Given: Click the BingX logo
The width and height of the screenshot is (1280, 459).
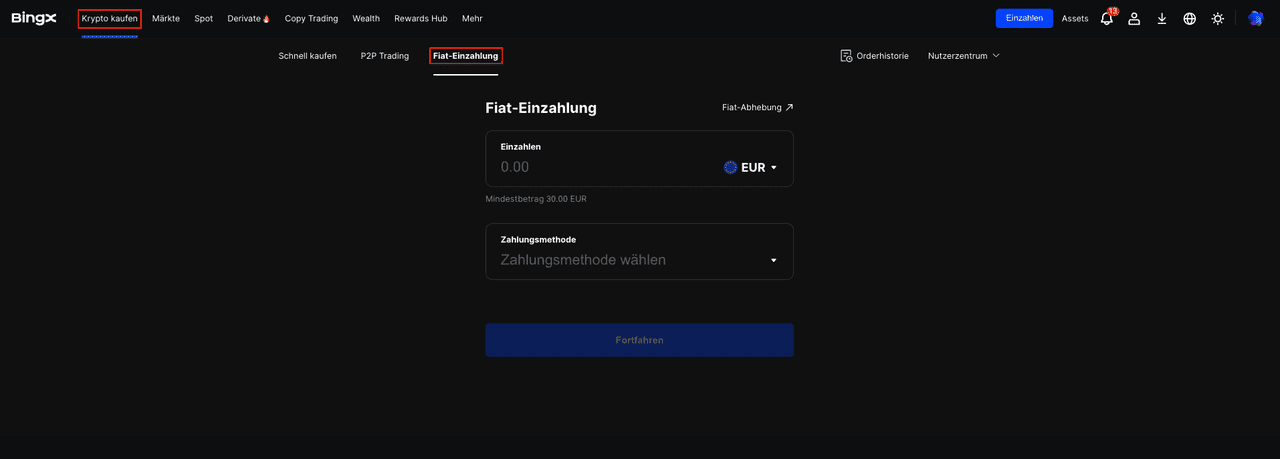Looking at the screenshot, I should pos(34,18).
